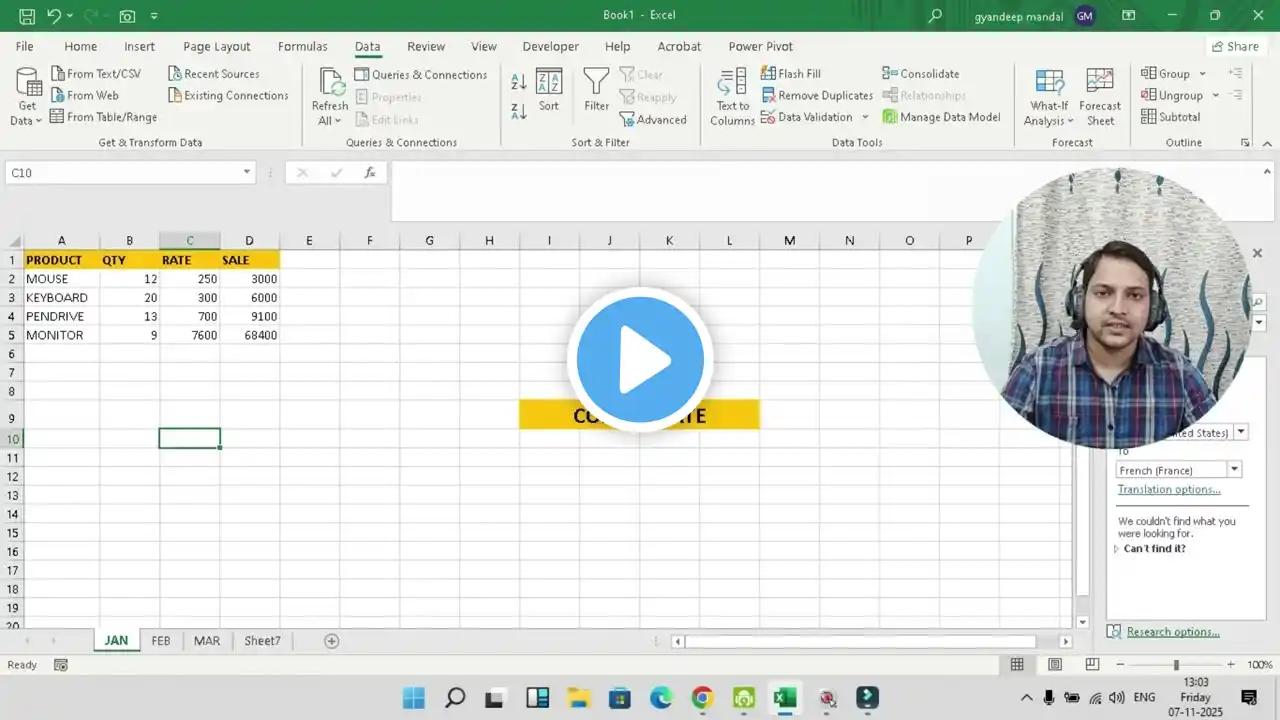Click the zoom in plus button
This screenshot has height=720, width=1280.
click(1231, 665)
